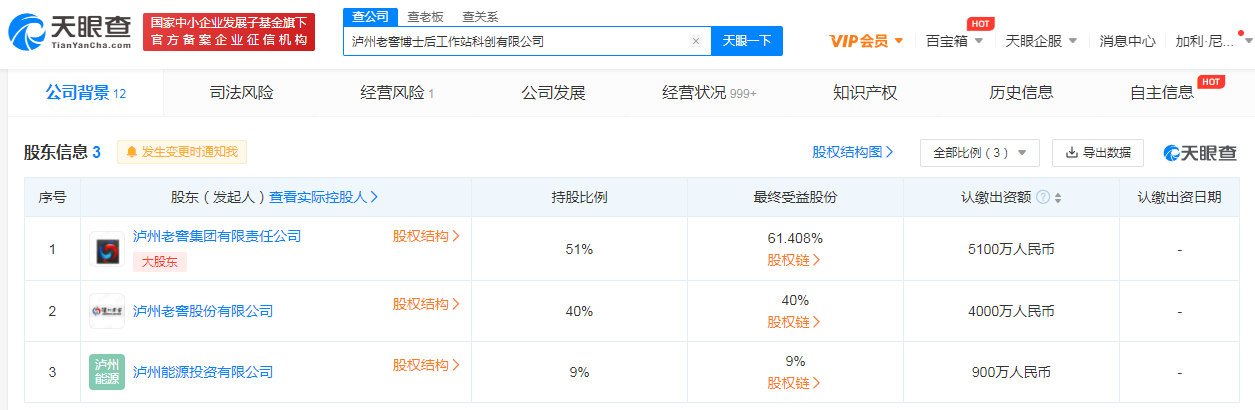This screenshot has width=1255, height=410.
Task: Click 查看实际控股人 link
Action: pos(324,197)
